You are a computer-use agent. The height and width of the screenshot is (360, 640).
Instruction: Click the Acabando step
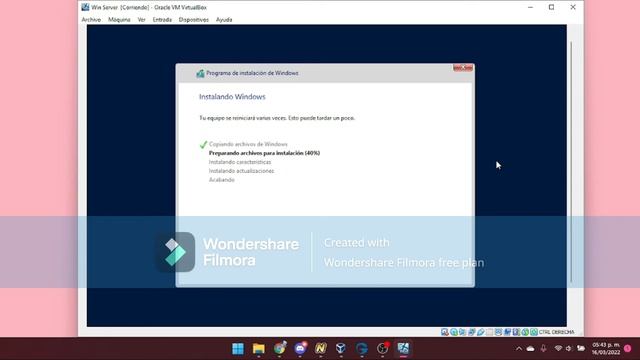pyautogui.click(x=222, y=180)
